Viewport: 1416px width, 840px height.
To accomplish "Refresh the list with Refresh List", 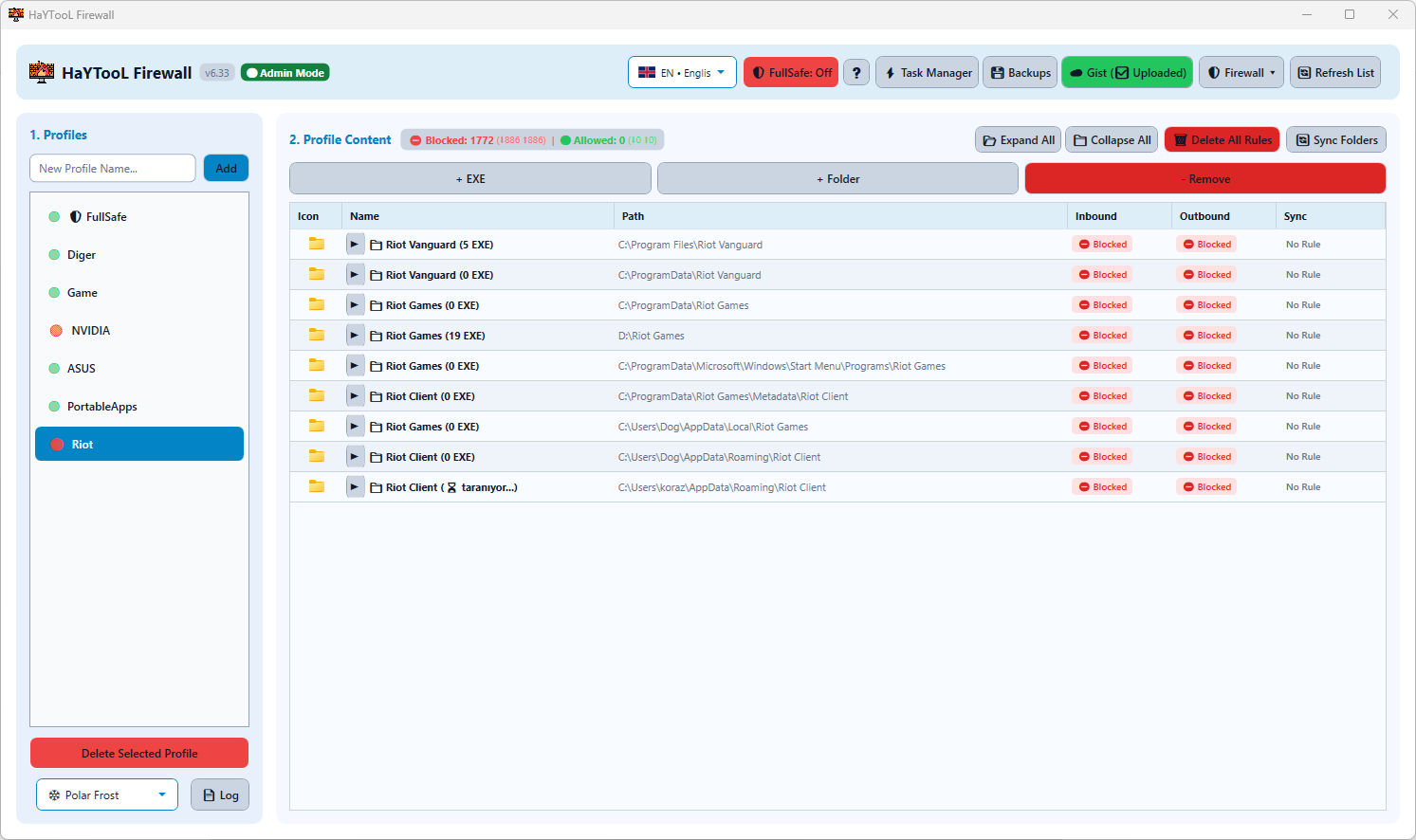I will pyautogui.click(x=1335, y=73).
